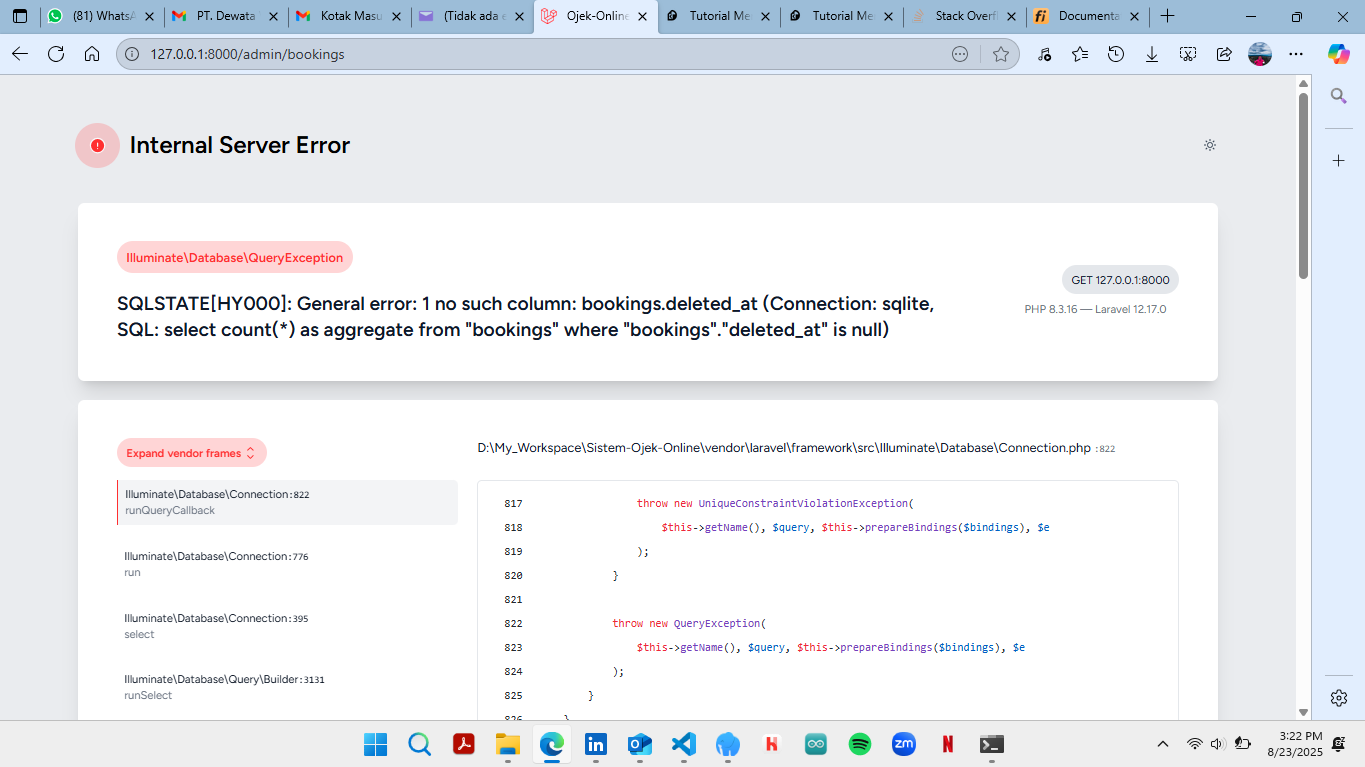Viewport: 1365px width, 767px height.
Task: Toggle the light/dark theme sun icon
Action: click(1209, 145)
